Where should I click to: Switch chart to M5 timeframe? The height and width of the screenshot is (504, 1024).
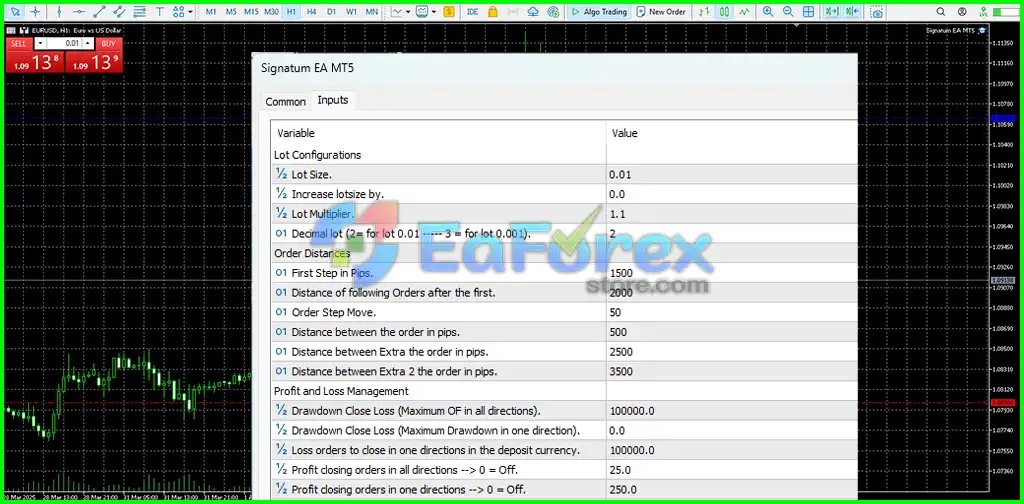(x=231, y=12)
